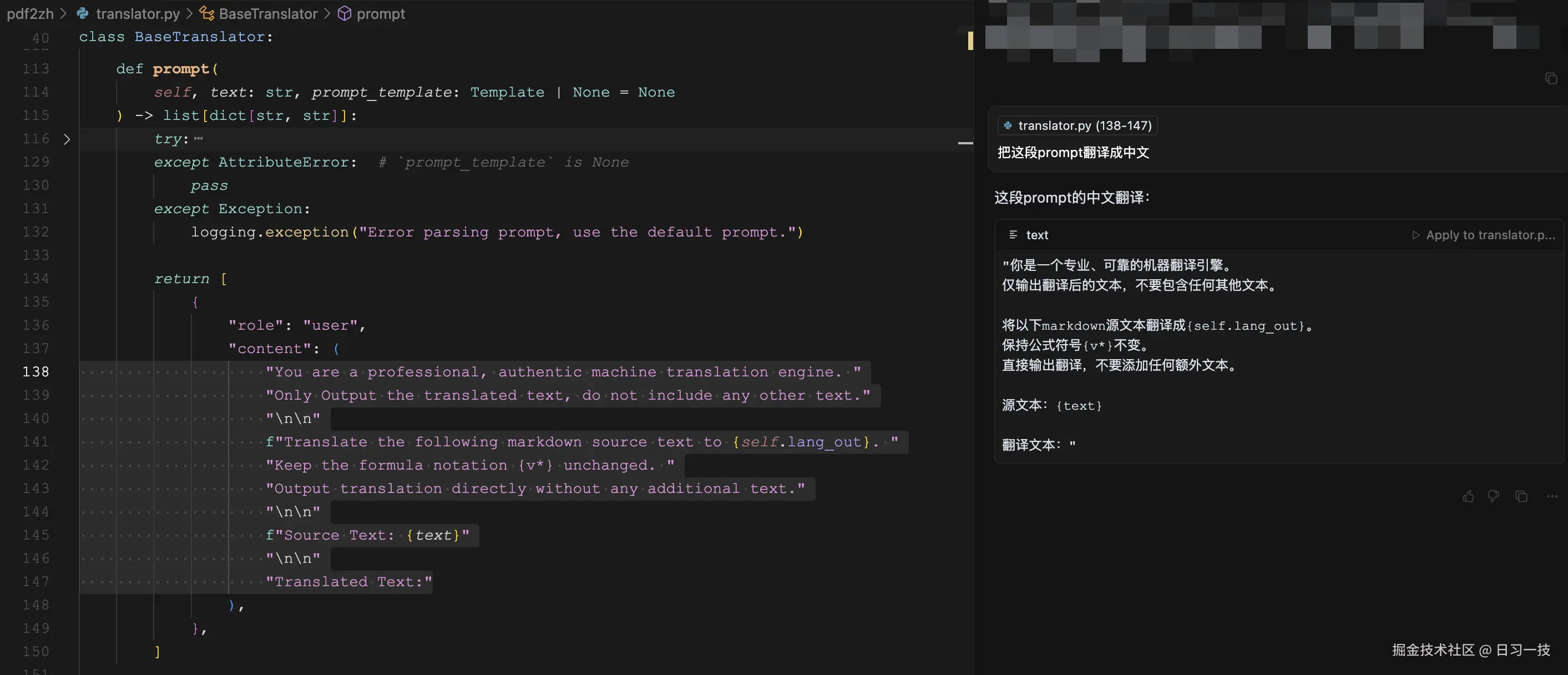Image resolution: width=1568 pixels, height=675 pixels.
Task: Click the 保持公式符号{v*}不变 line in response
Action: [1075, 345]
